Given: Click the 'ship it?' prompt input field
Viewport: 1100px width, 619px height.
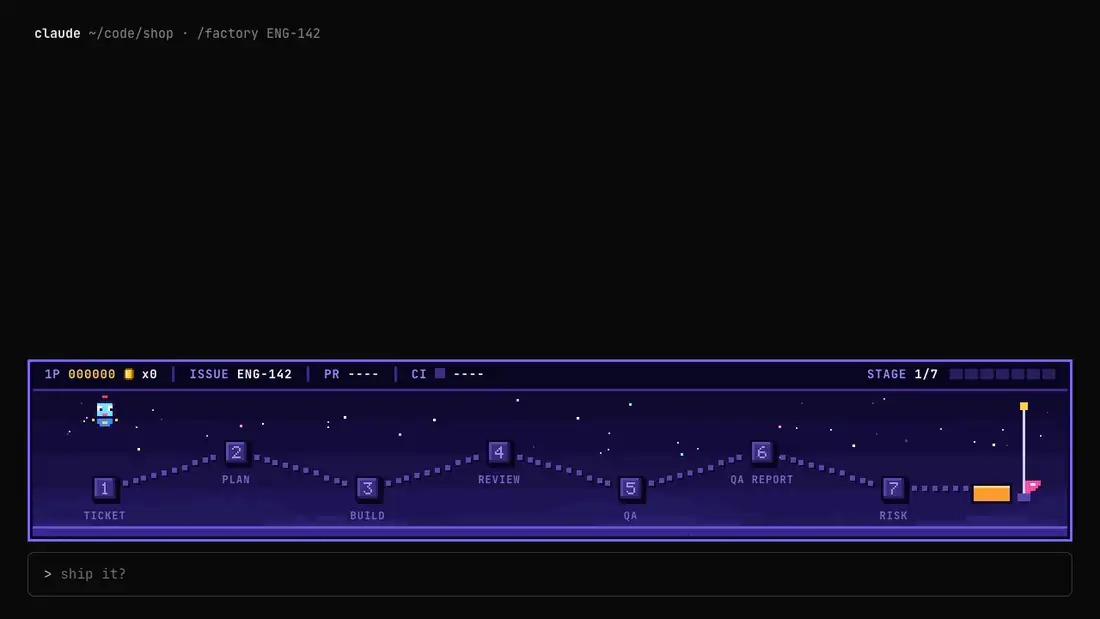Looking at the screenshot, I should pyautogui.click(x=550, y=574).
